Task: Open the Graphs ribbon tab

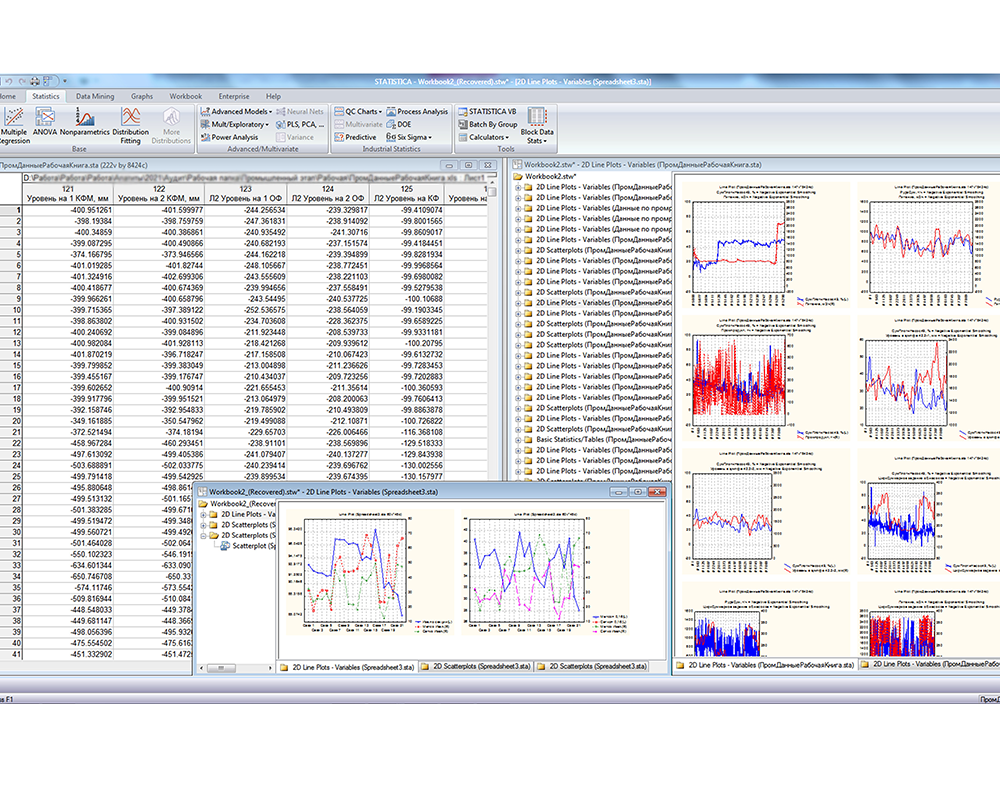Action: (x=142, y=96)
